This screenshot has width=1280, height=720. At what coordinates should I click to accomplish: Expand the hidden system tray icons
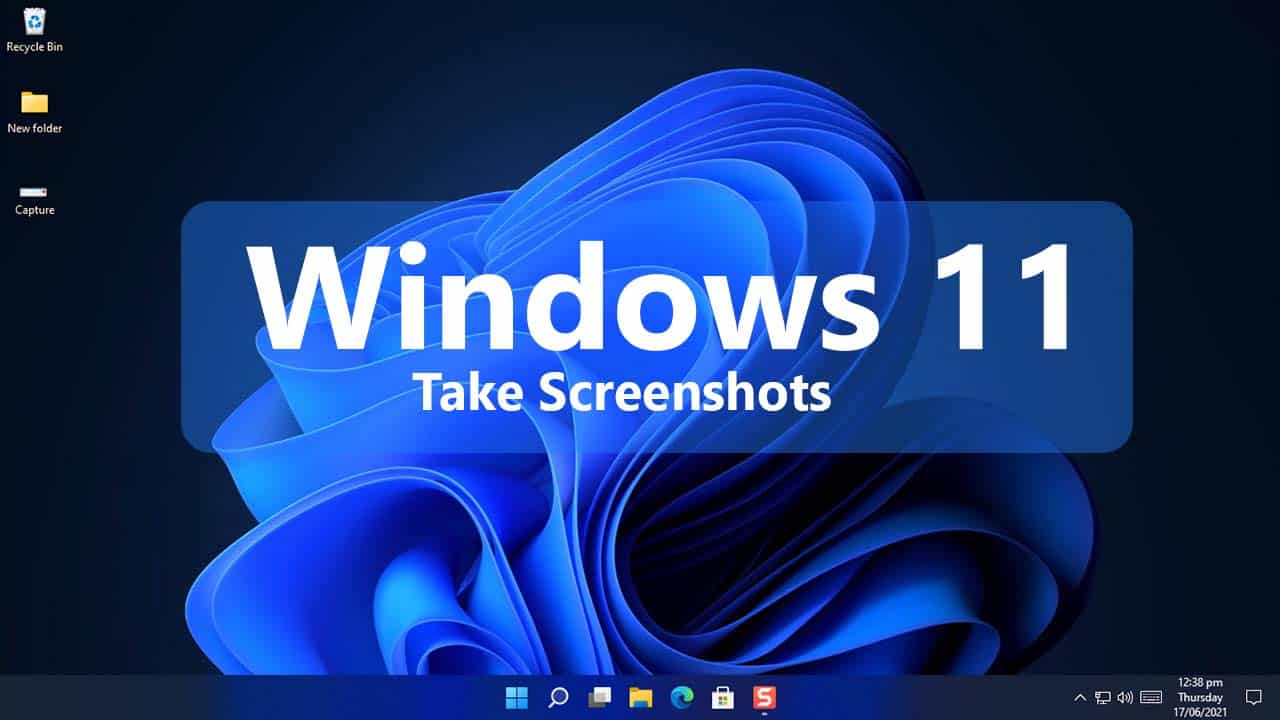coord(1080,697)
